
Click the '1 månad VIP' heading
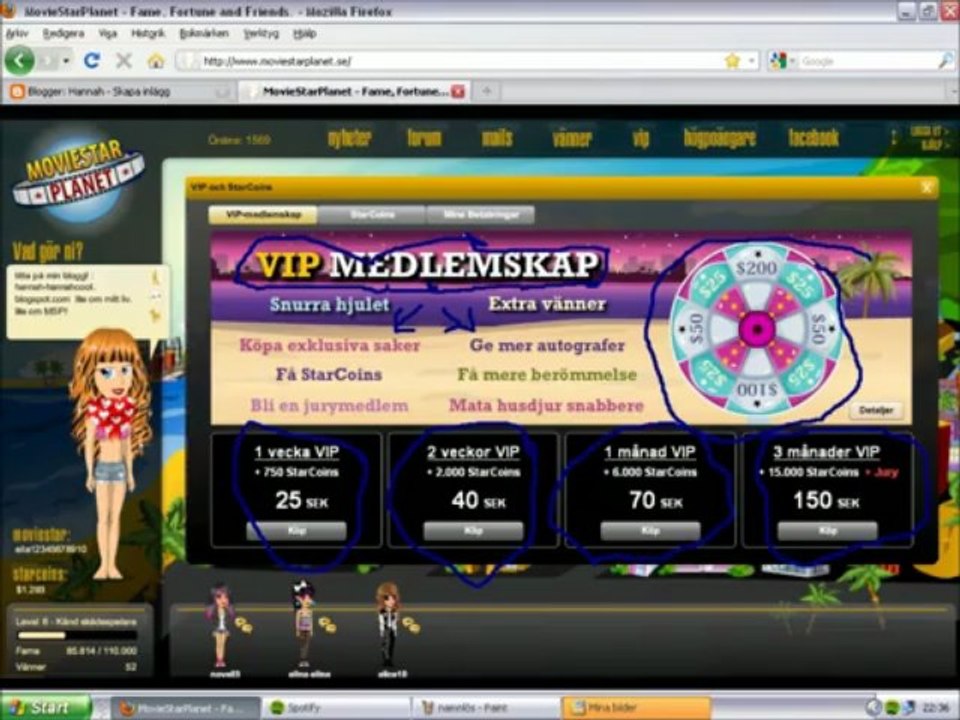pos(650,452)
